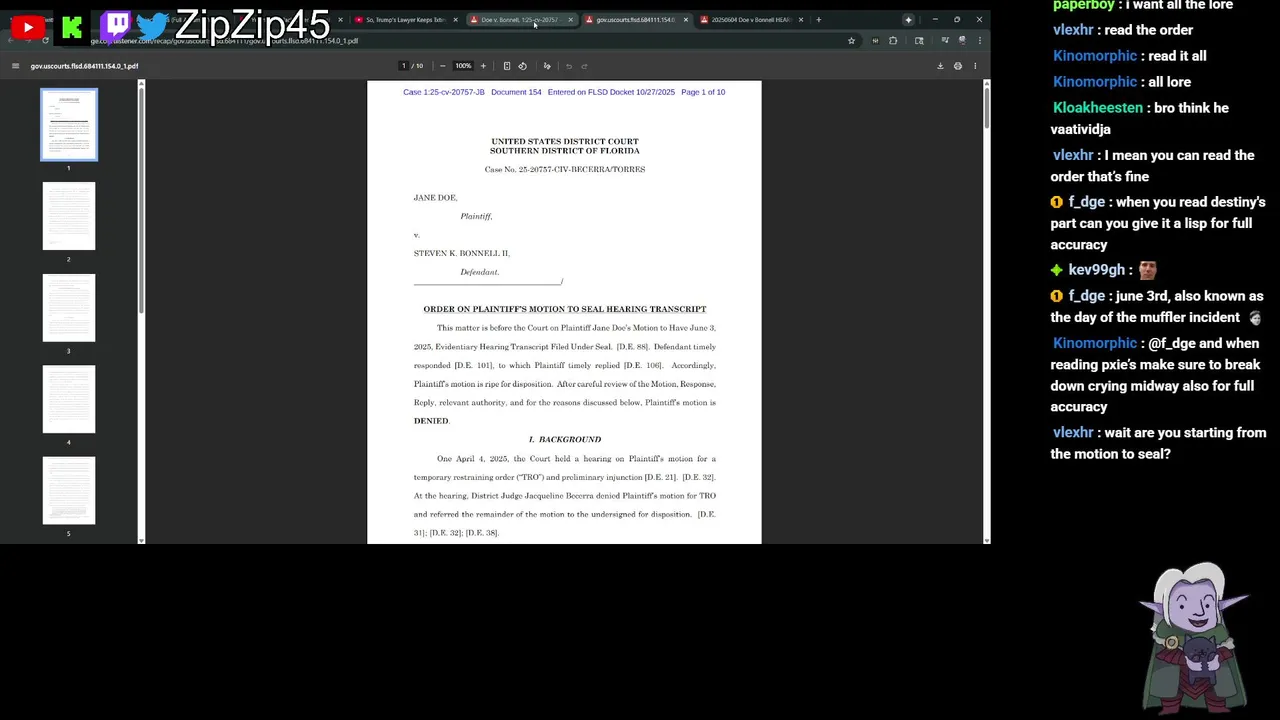This screenshot has width=1280, height=720.
Task: Select page 1 thumbnail
Action: coord(69,125)
